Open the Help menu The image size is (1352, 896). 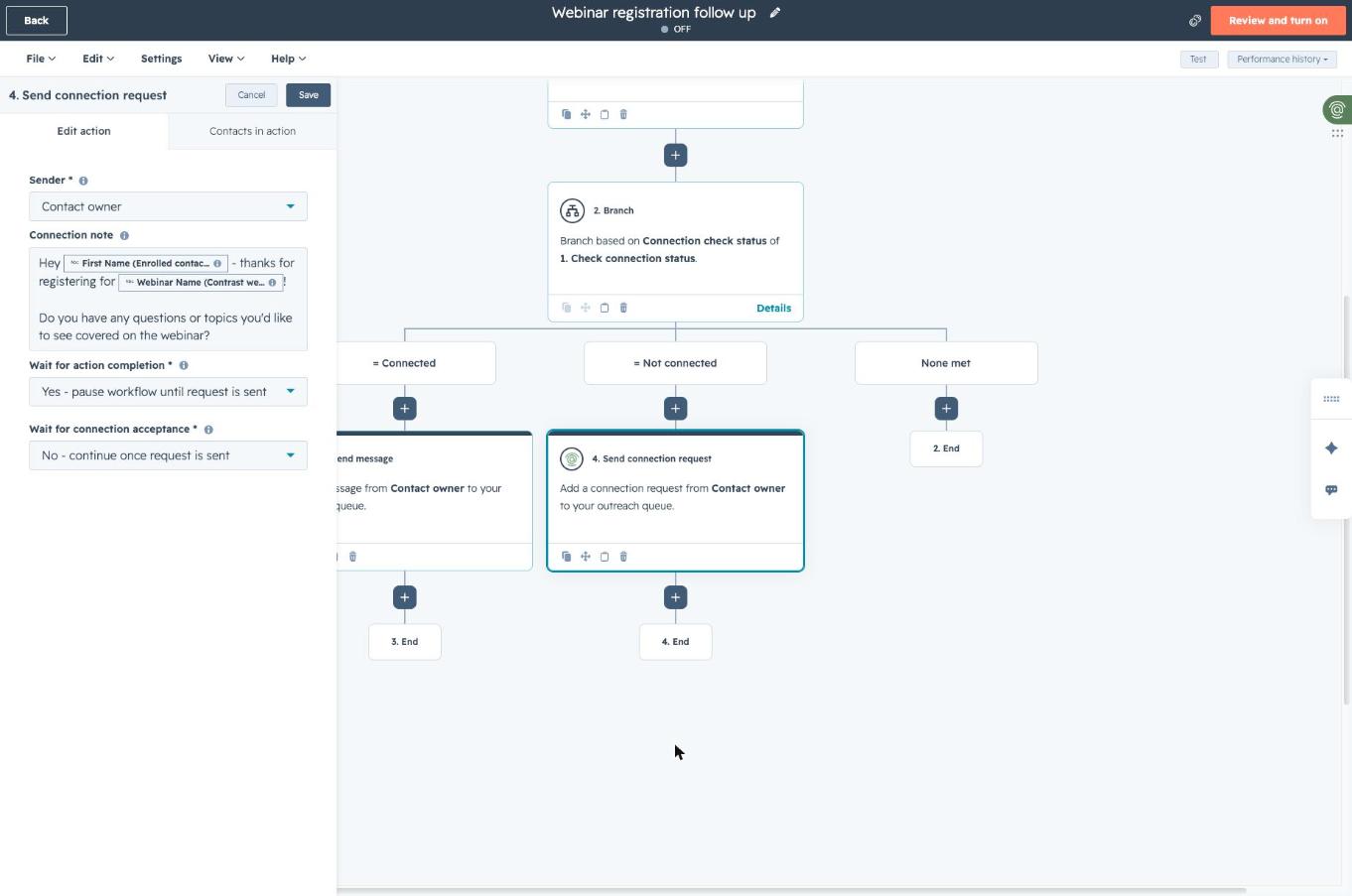coord(288,59)
